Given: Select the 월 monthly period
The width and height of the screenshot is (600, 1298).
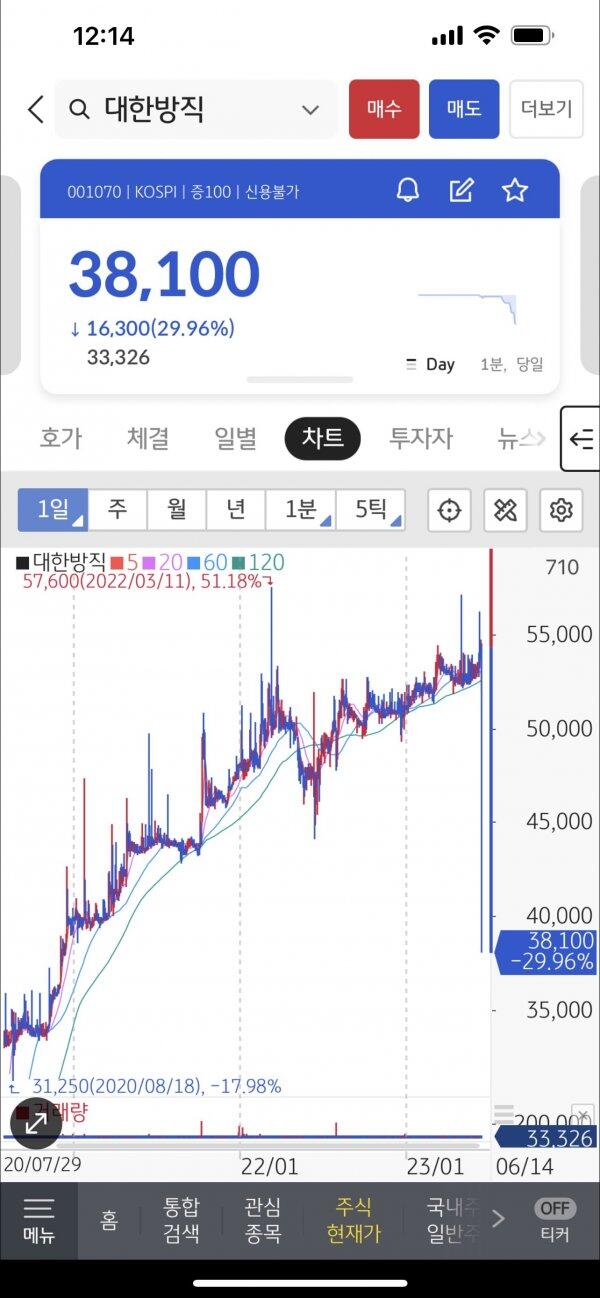Looking at the screenshot, I should (177, 510).
